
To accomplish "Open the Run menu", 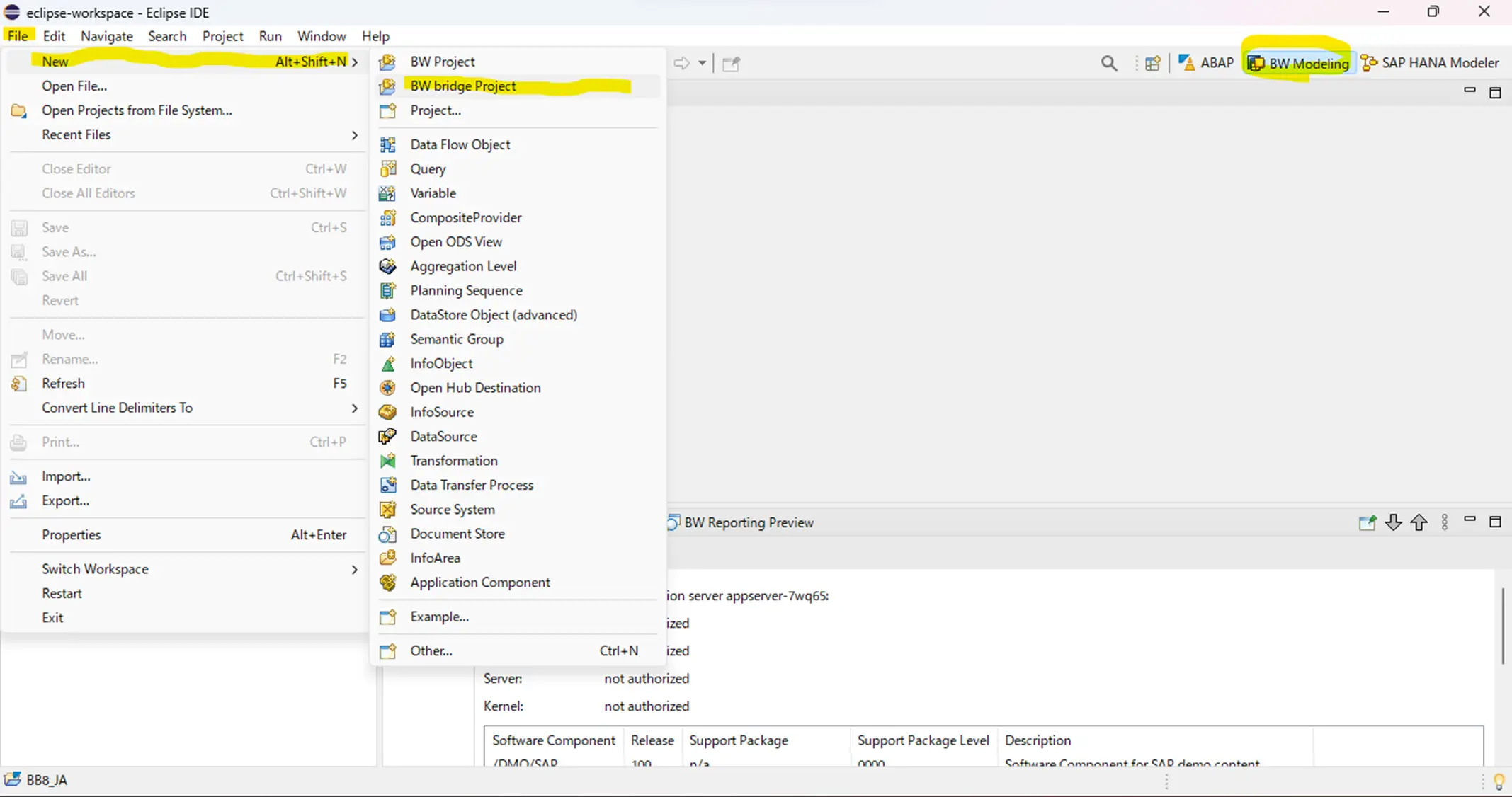I will [270, 36].
